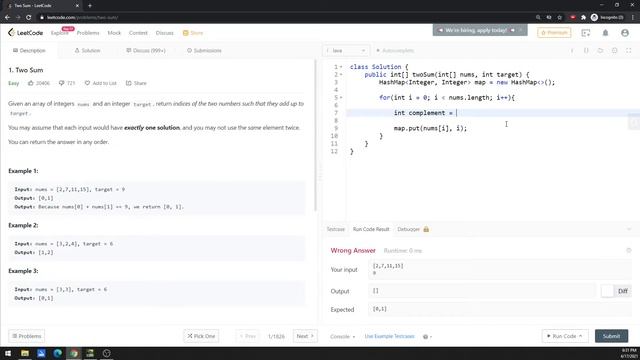Viewport: 640px width, 360px height.
Task: Open Problems in top navigation
Action: (x=88, y=33)
